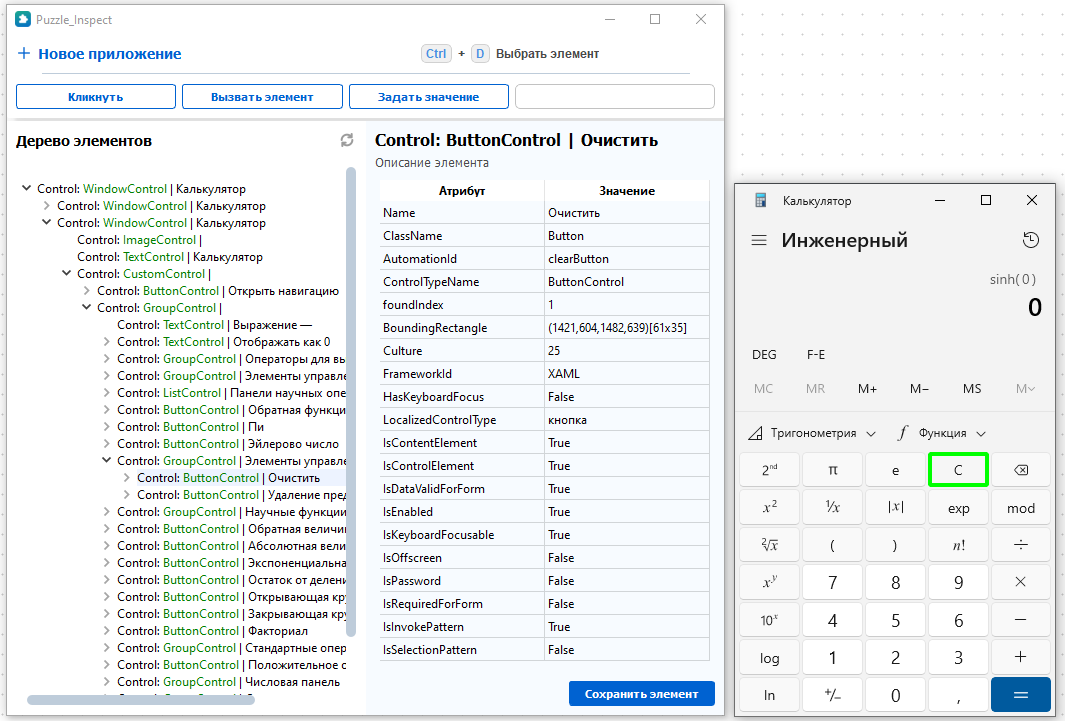The width and height of the screenshot is (1065, 721).
Task: Select tree row ImageControl
Action: (139, 240)
